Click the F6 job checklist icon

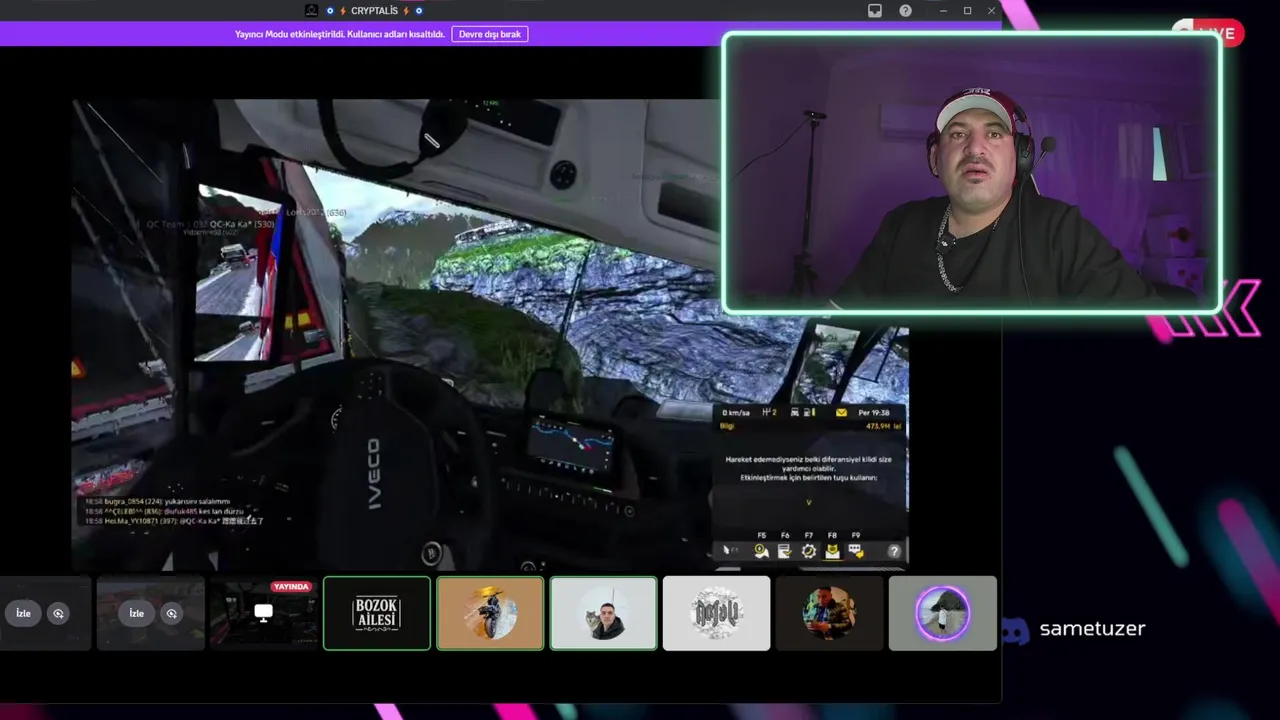(785, 550)
